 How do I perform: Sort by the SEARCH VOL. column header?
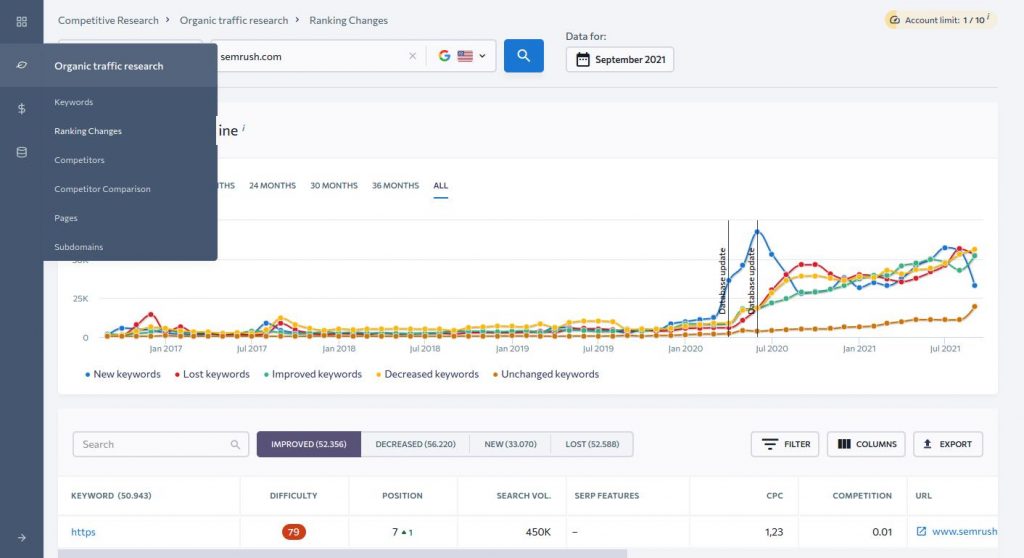coord(524,496)
